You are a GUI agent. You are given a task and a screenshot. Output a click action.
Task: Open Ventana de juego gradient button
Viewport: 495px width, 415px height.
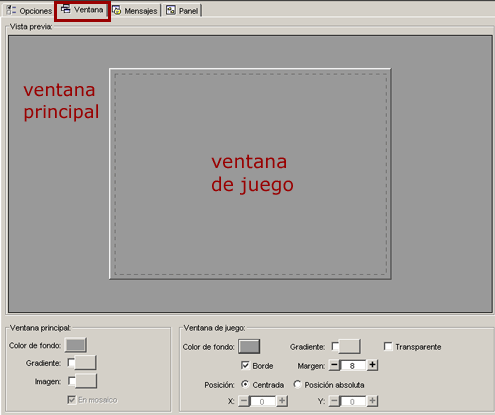tap(349, 346)
